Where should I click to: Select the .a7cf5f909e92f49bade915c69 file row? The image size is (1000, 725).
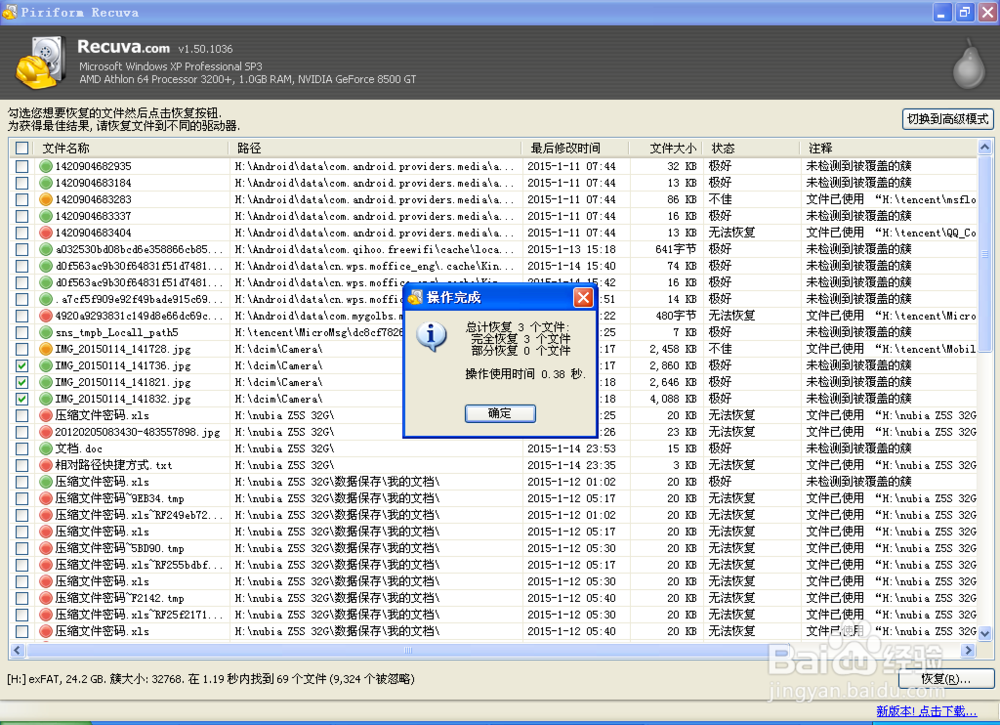pos(492,298)
